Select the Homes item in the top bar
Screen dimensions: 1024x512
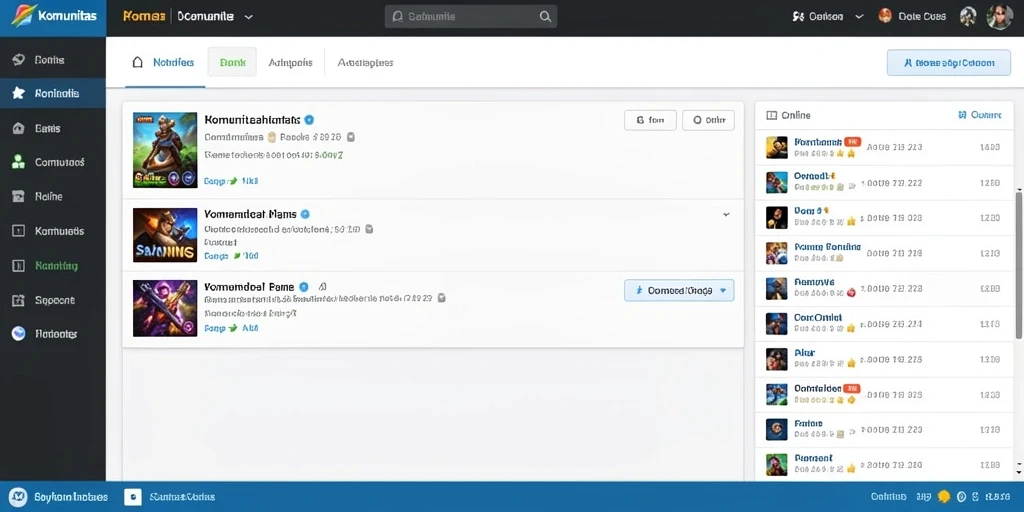(144, 17)
